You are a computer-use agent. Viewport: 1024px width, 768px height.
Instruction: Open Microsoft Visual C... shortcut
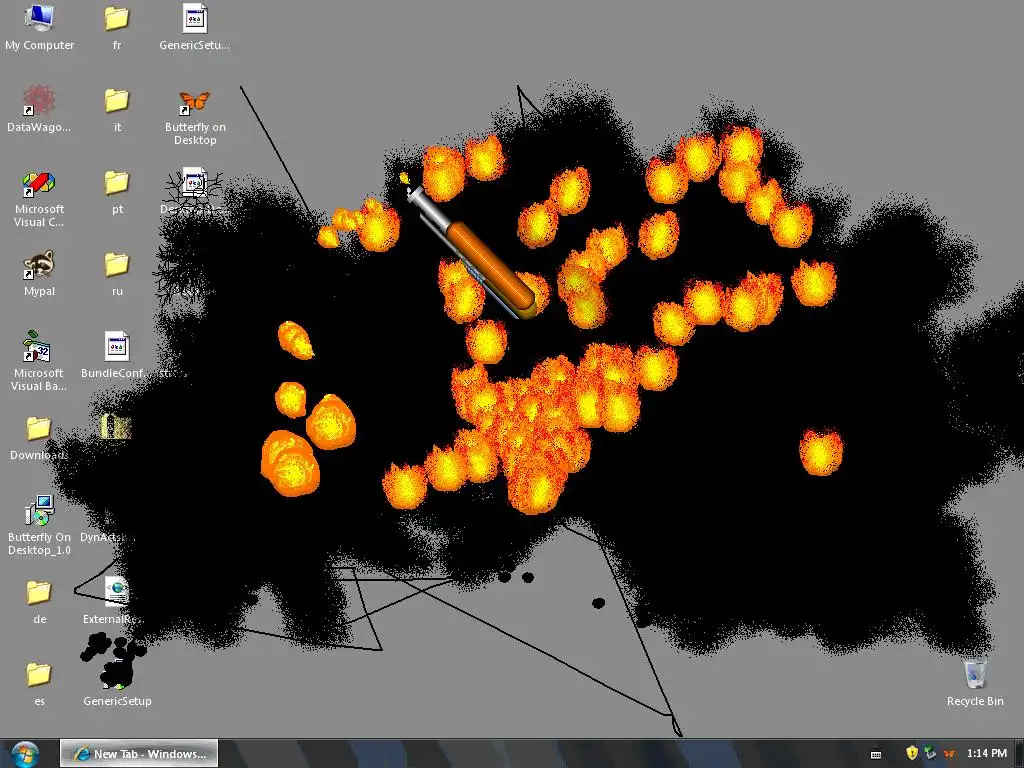coord(39,198)
